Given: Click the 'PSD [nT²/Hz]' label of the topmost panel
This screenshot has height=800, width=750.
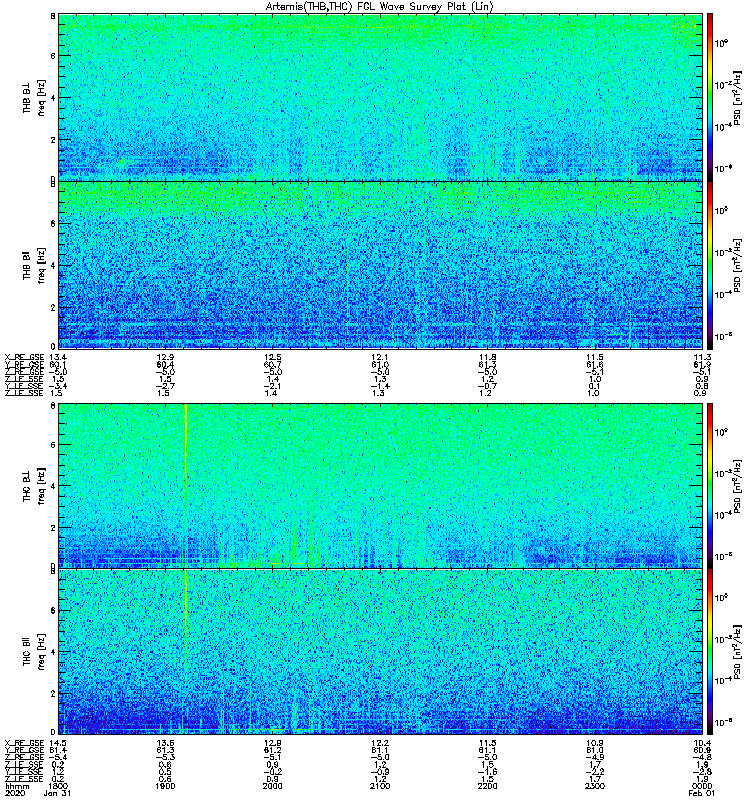Looking at the screenshot, I should (x=737, y=98).
